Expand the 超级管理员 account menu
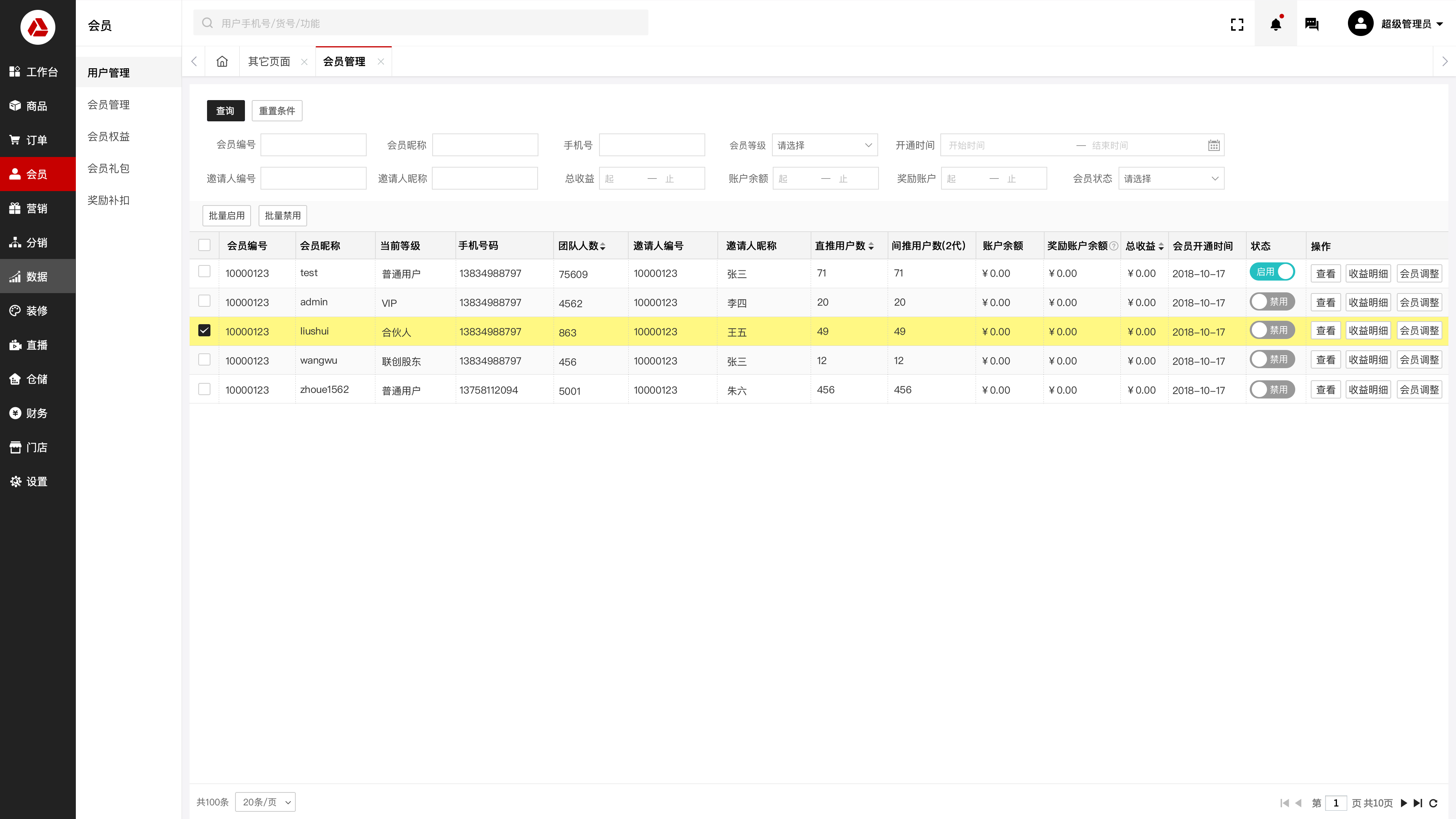This screenshot has width=1456, height=819. [1412, 24]
